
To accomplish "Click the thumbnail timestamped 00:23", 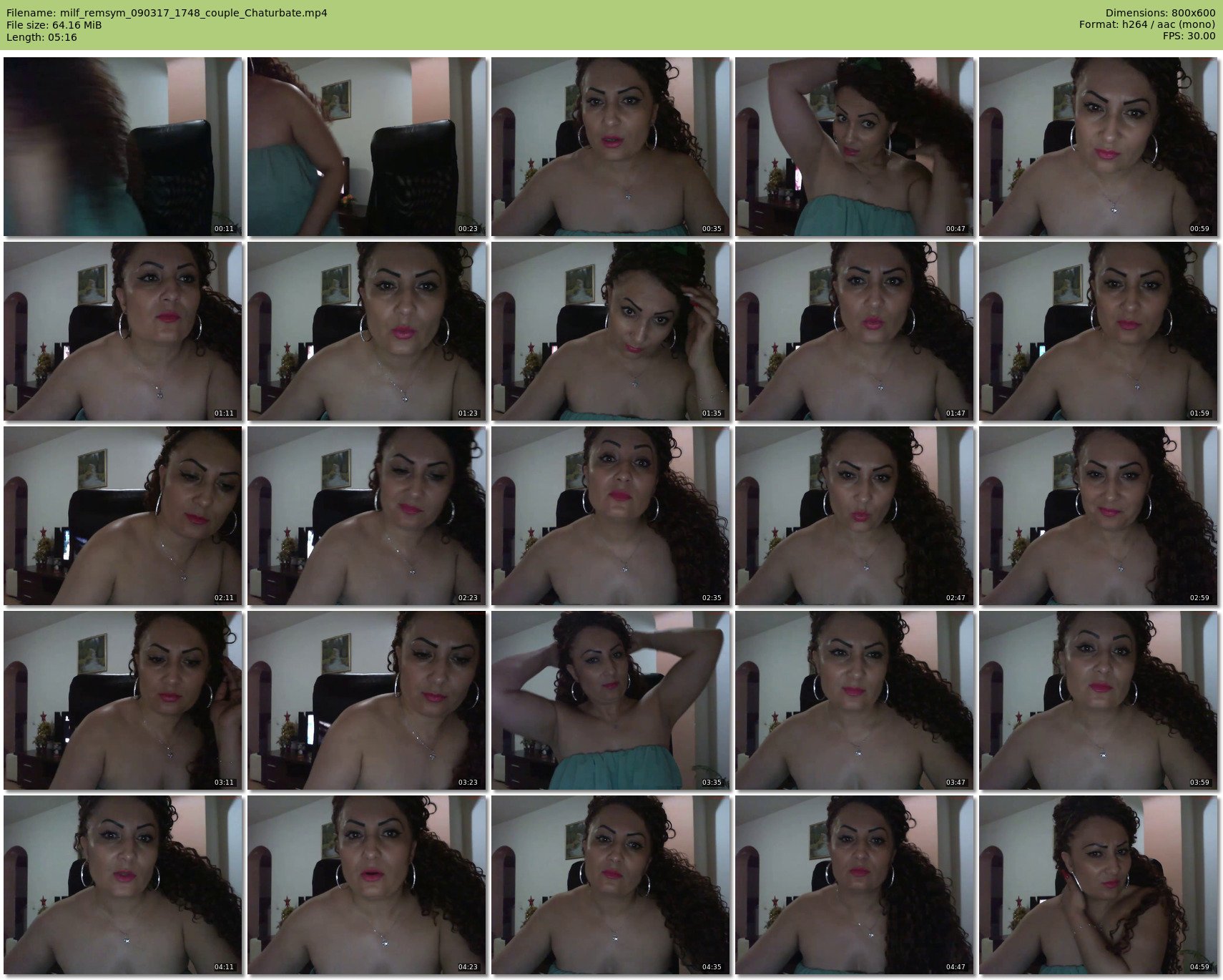I will click(x=367, y=147).
